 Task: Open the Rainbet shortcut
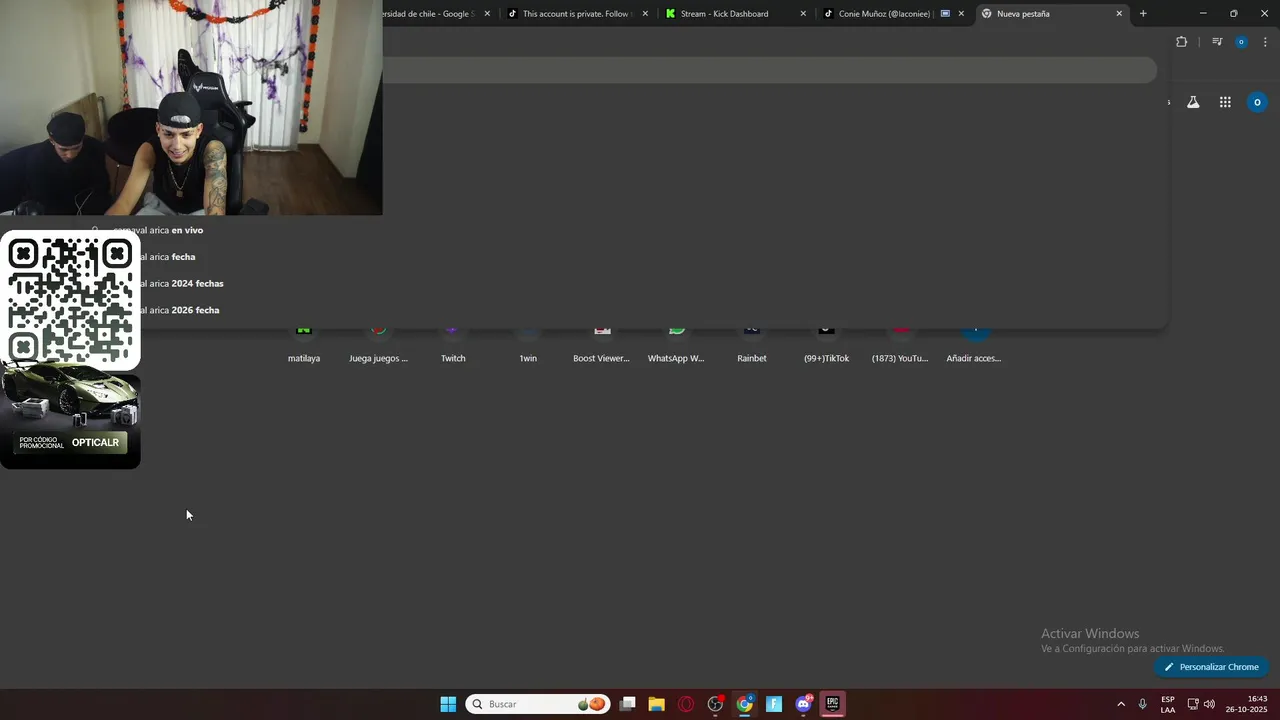pos(752,344)
